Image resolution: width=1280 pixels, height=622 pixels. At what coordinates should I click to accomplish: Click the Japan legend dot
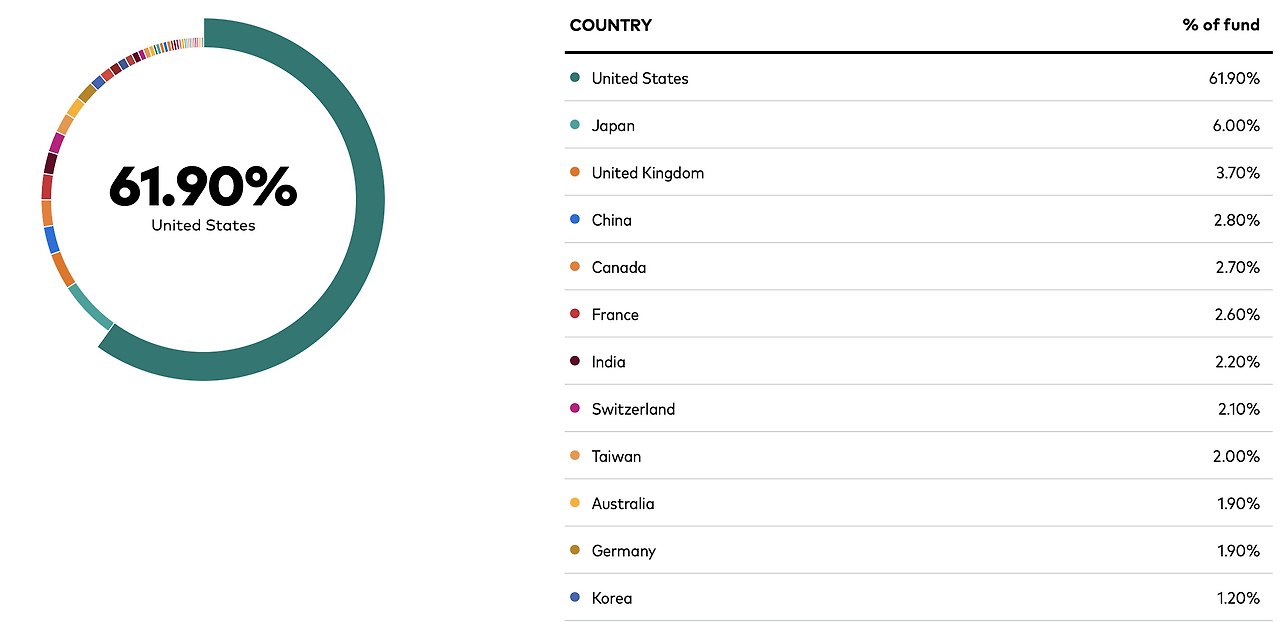(575, 125)
